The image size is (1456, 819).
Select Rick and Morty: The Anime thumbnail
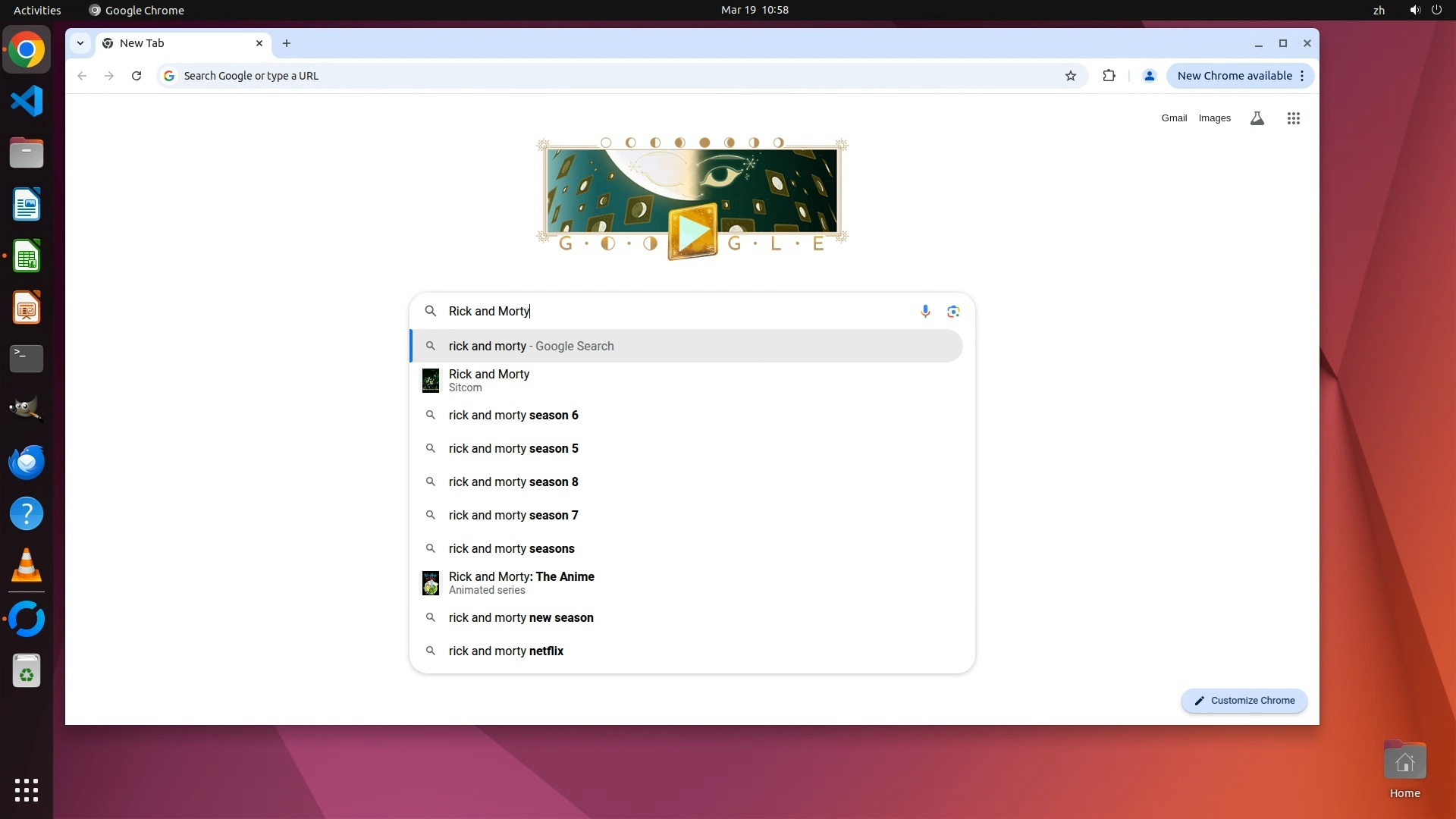(431, 583)
